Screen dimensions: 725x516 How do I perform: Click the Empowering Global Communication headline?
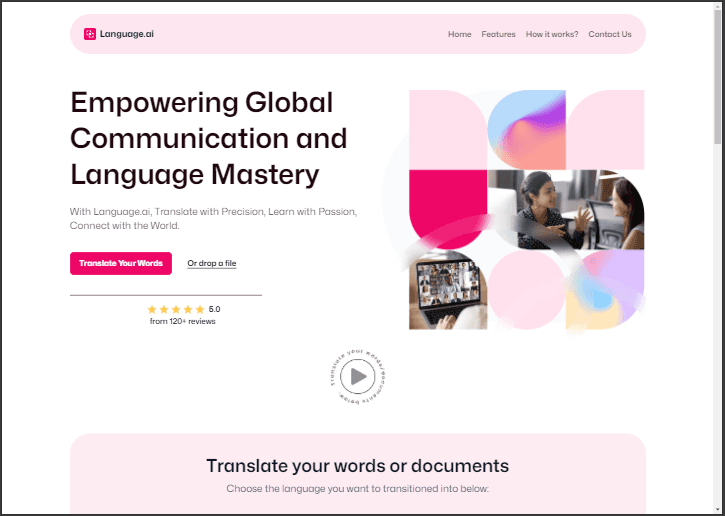pyautogui.click(x=209, y=138)
